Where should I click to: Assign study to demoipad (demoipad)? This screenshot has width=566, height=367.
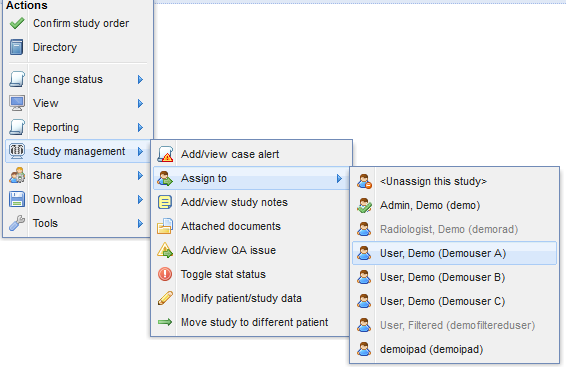pos(454,349)
